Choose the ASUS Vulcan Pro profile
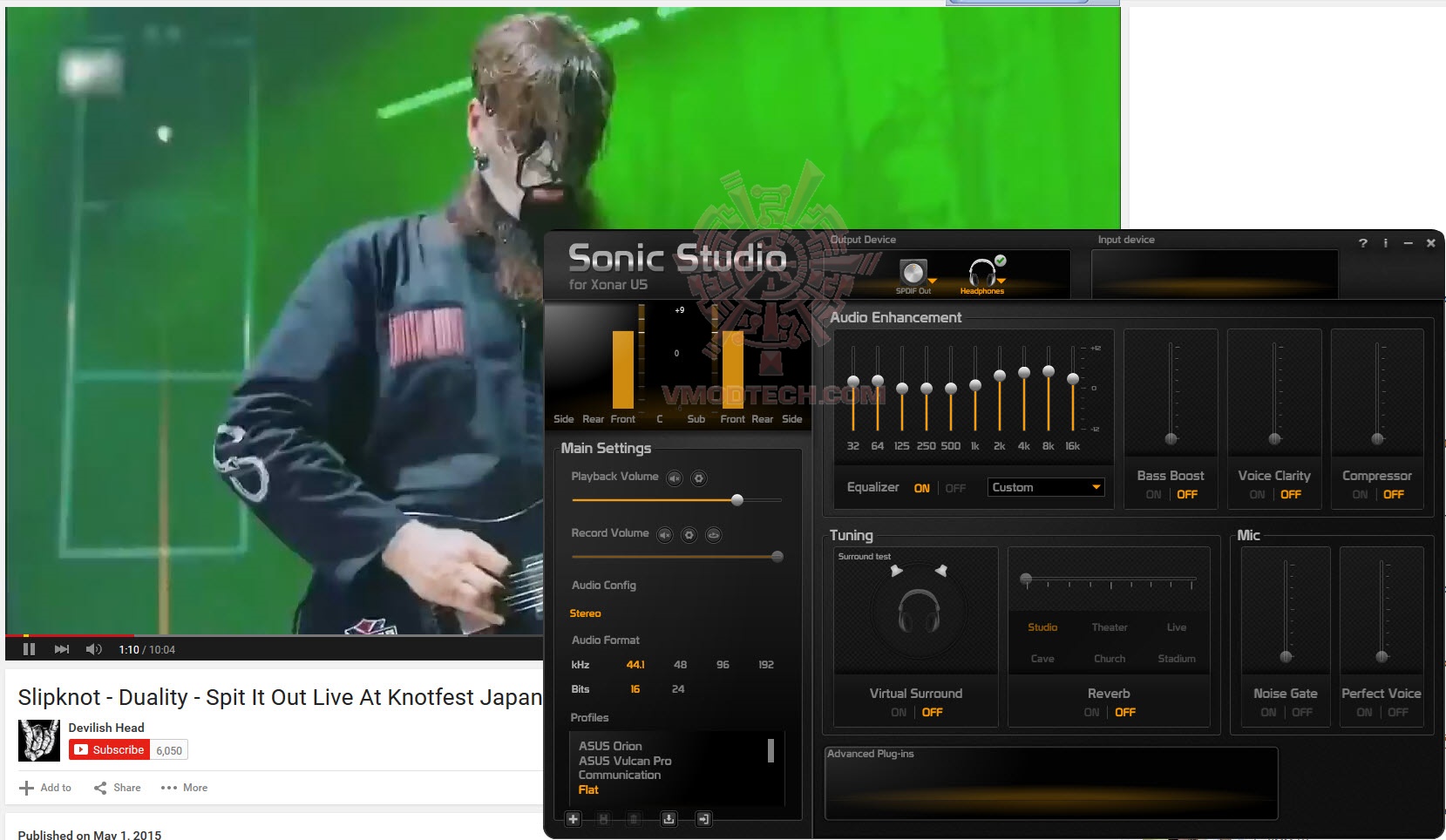 point(625,761)
